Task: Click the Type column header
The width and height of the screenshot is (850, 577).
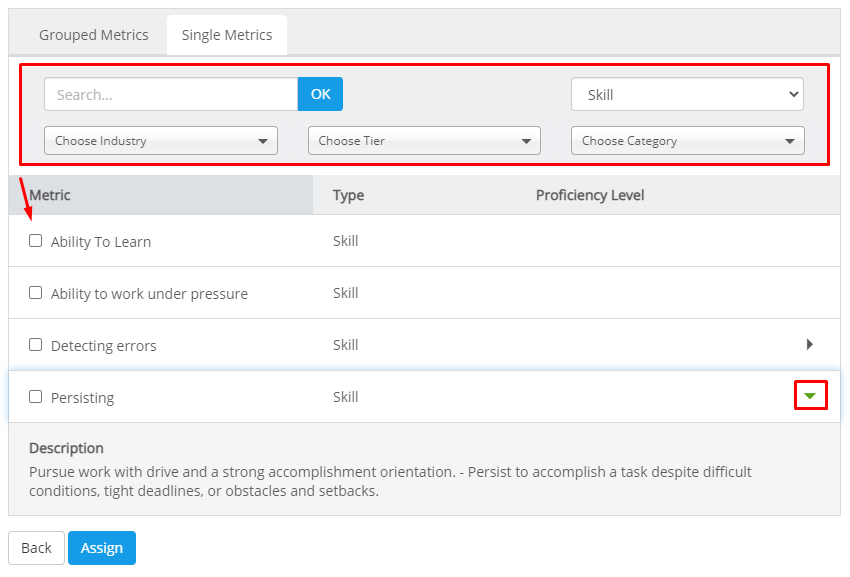Action: coord(349,195)
